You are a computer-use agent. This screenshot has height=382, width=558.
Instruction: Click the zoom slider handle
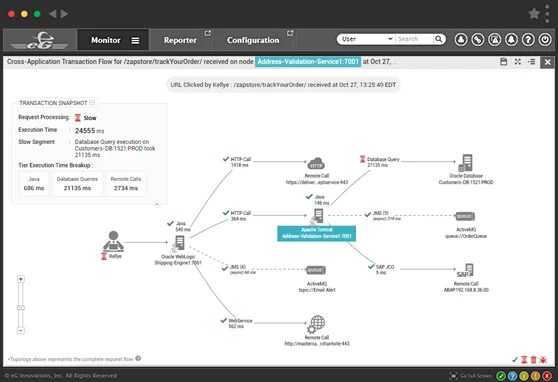21,307
